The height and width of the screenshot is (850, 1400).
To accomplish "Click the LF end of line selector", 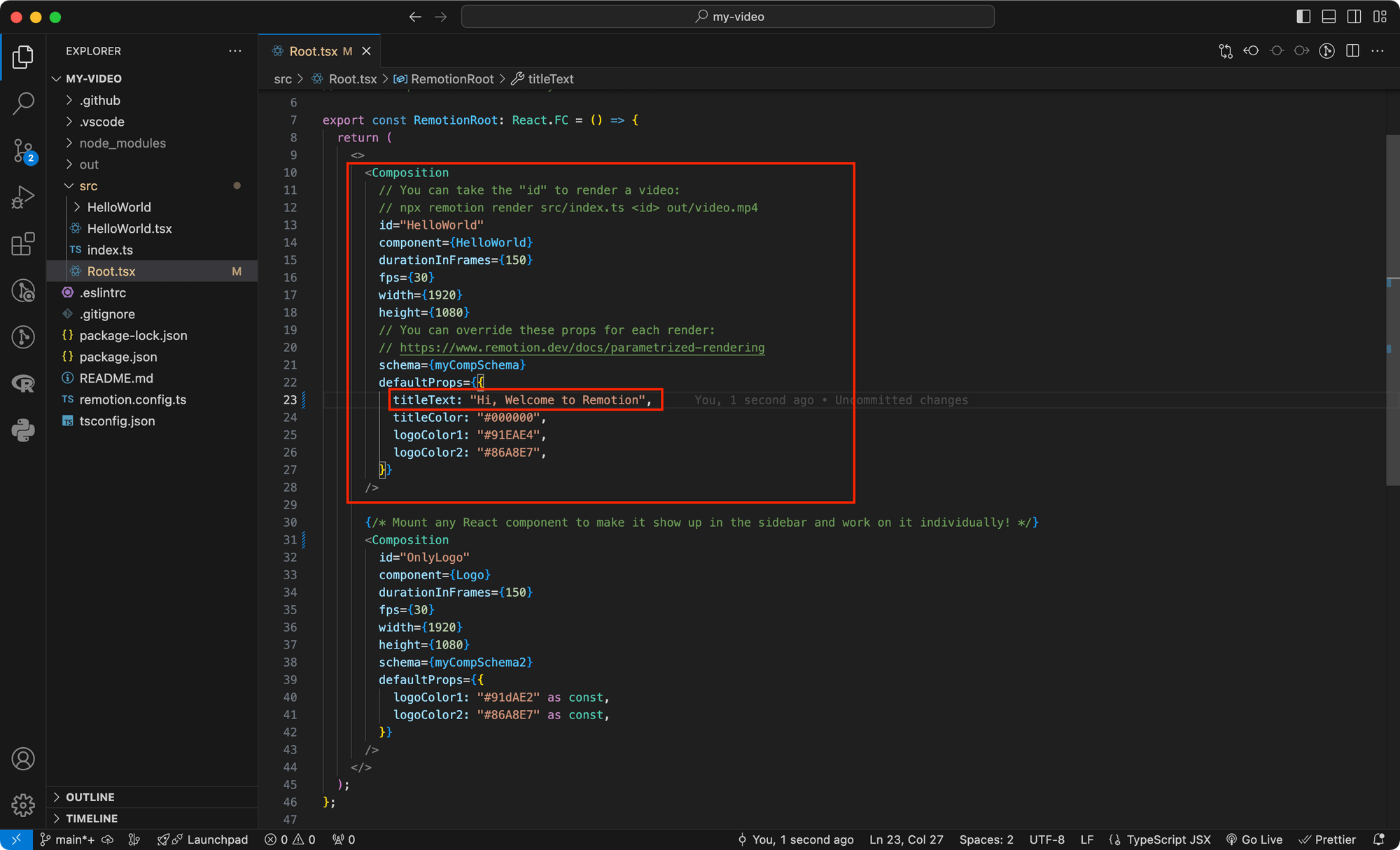I will tap(1086, 840).
